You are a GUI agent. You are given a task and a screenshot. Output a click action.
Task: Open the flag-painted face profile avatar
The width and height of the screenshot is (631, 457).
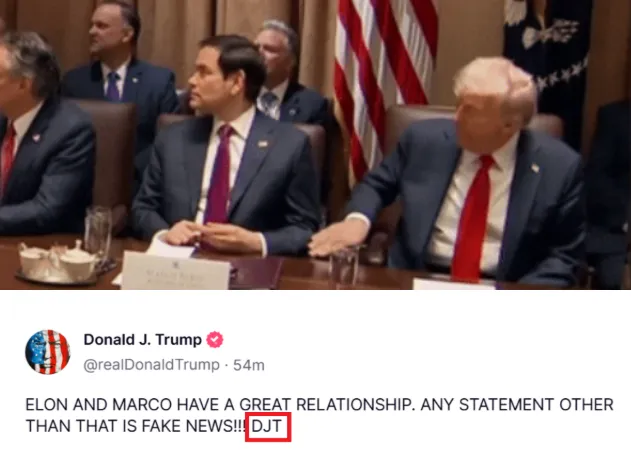48,352
